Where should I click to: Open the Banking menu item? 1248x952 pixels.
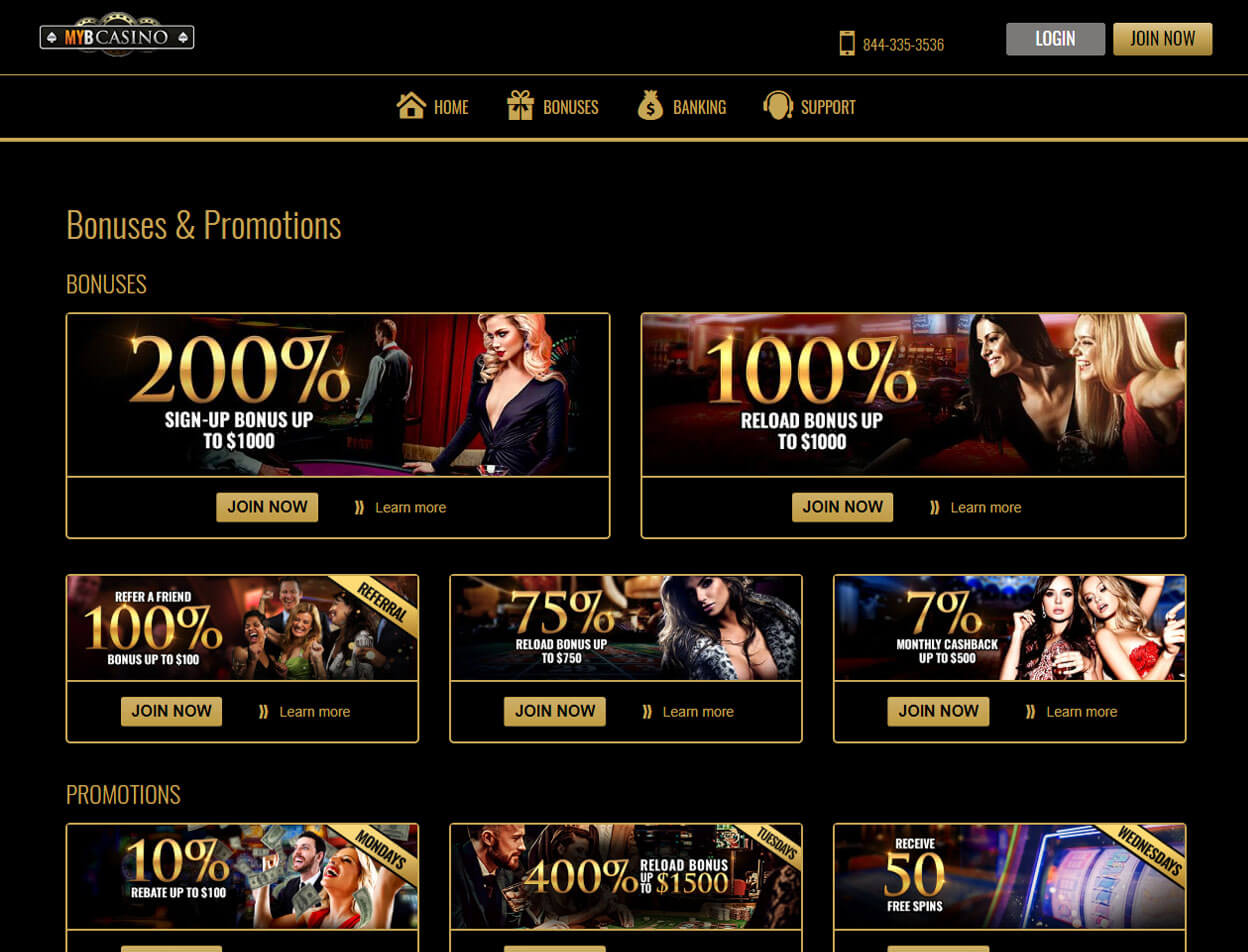(699, 107)
